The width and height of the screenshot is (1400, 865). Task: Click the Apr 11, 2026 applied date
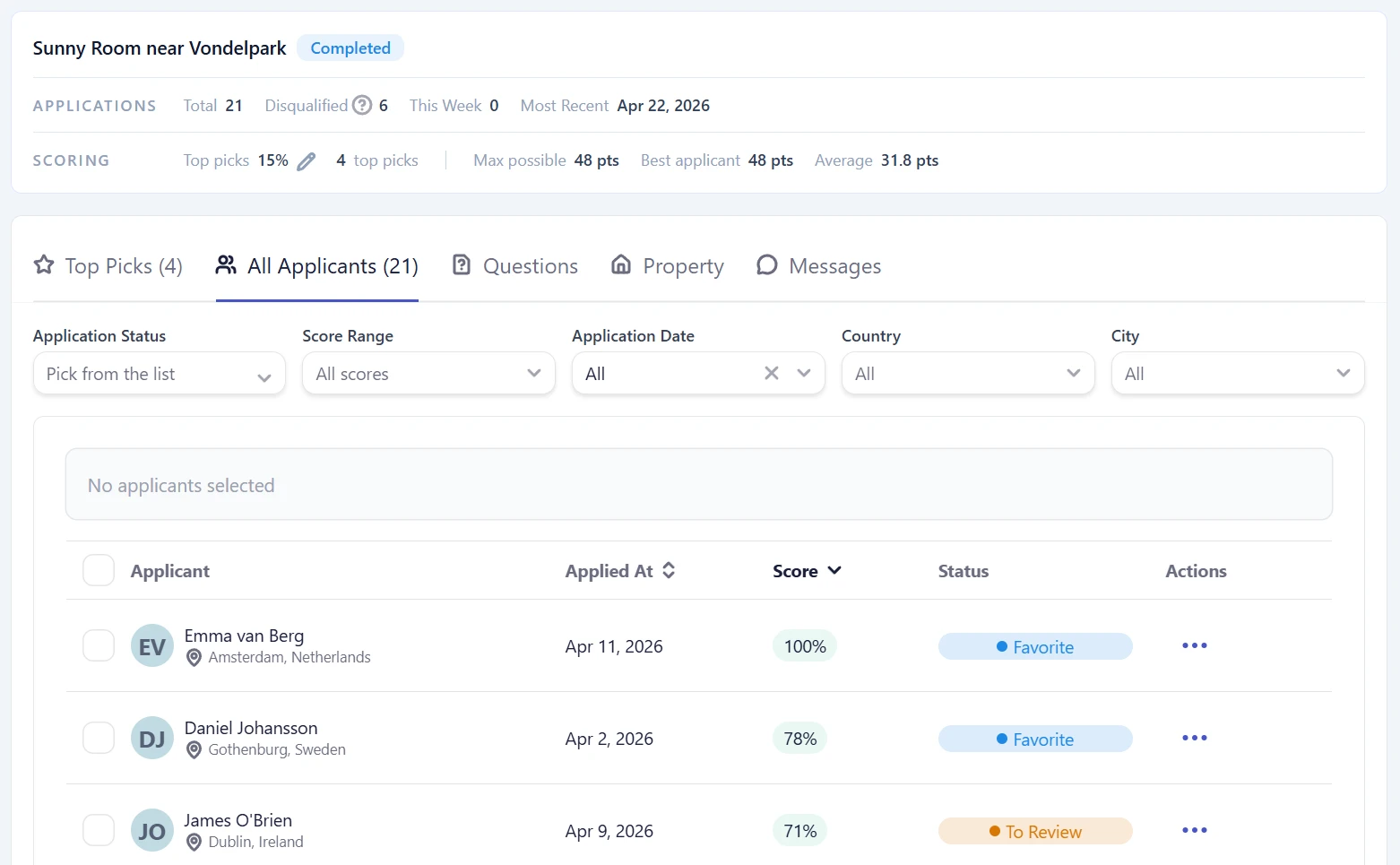[614, 646]
